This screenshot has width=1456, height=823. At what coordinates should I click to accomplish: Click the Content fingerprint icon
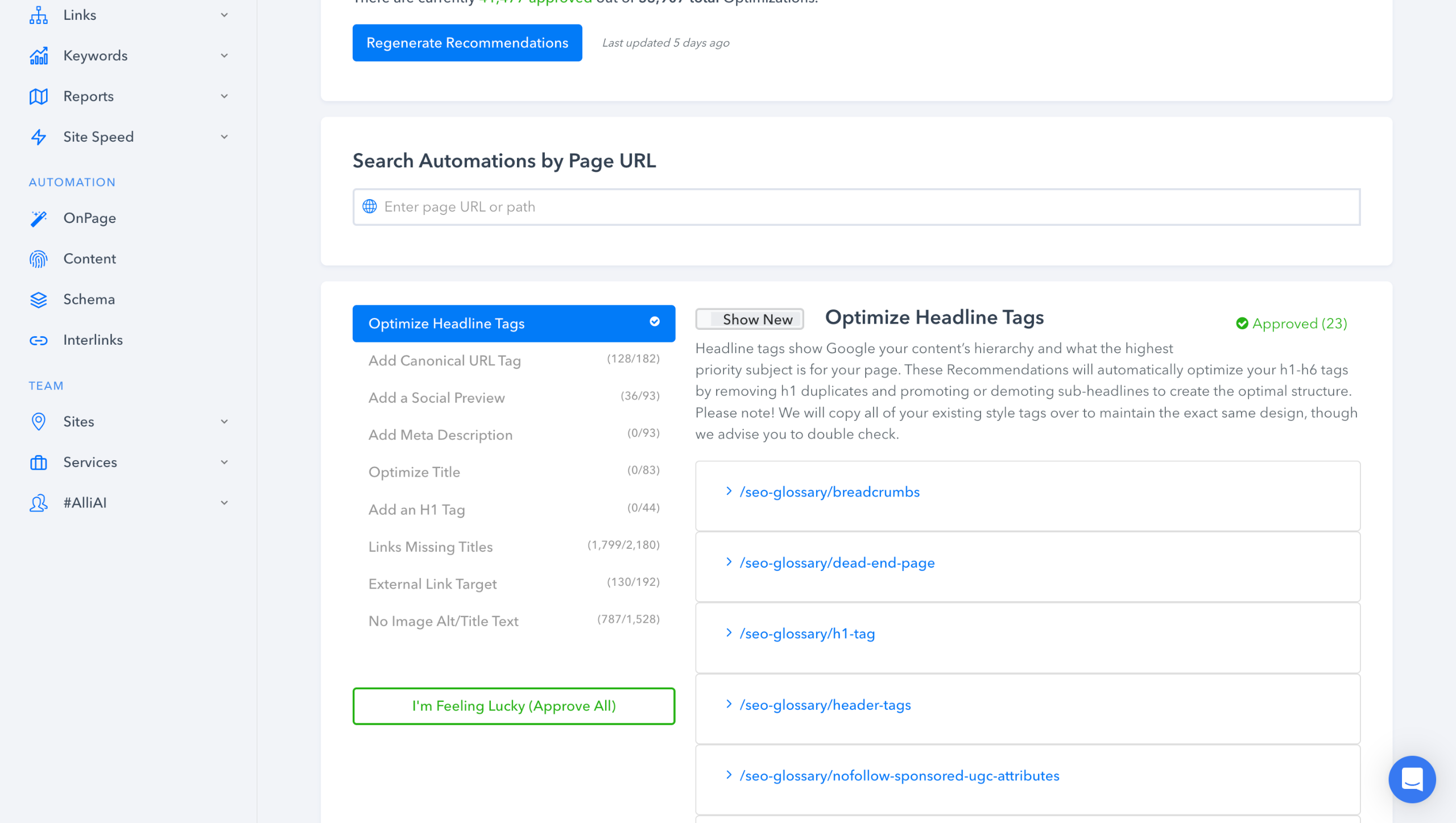[38, 259]
